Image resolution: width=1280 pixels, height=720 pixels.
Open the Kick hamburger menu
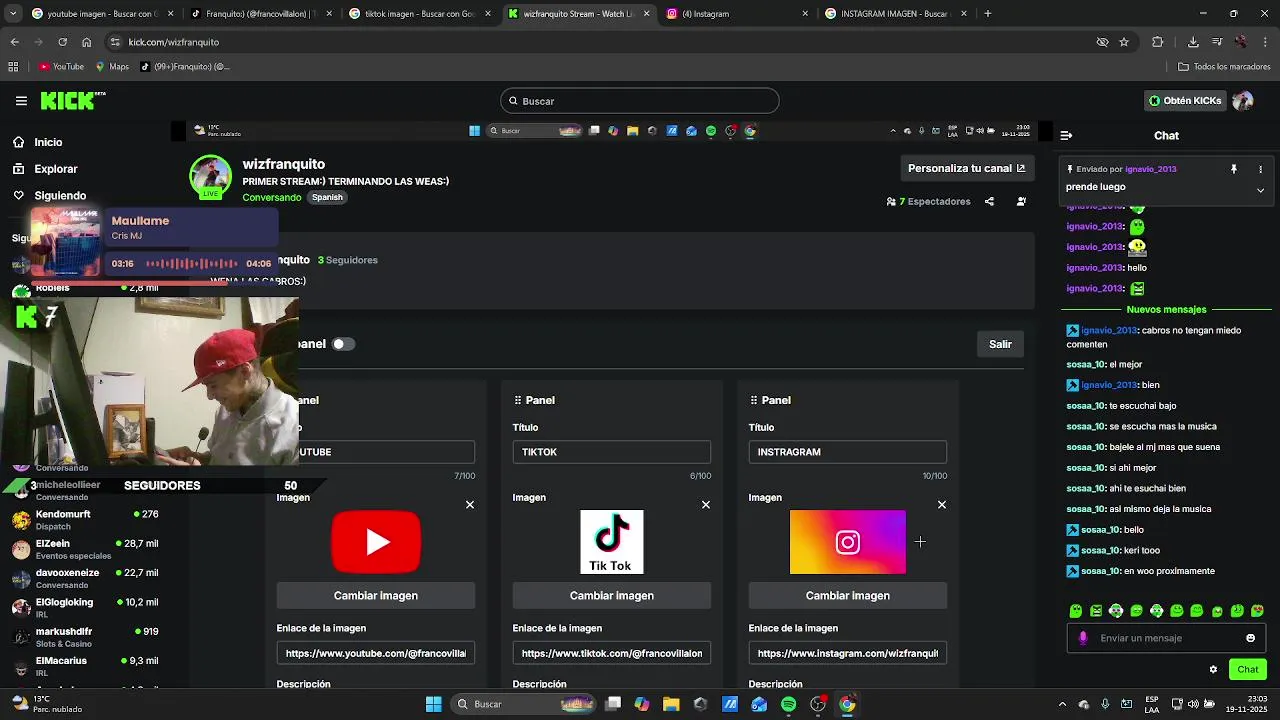click(x=21, y=101)
